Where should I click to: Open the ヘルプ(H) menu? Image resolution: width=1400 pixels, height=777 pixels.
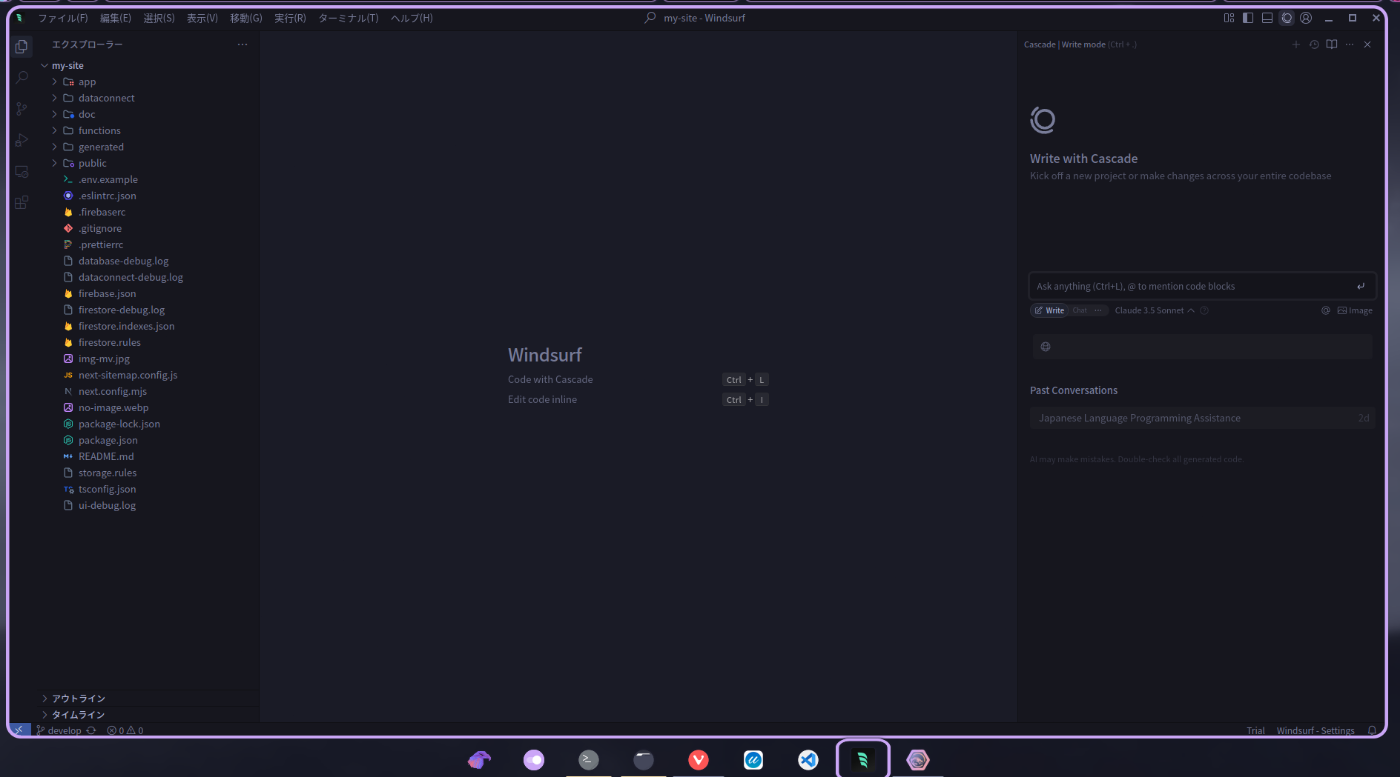[x=412, y=18]
